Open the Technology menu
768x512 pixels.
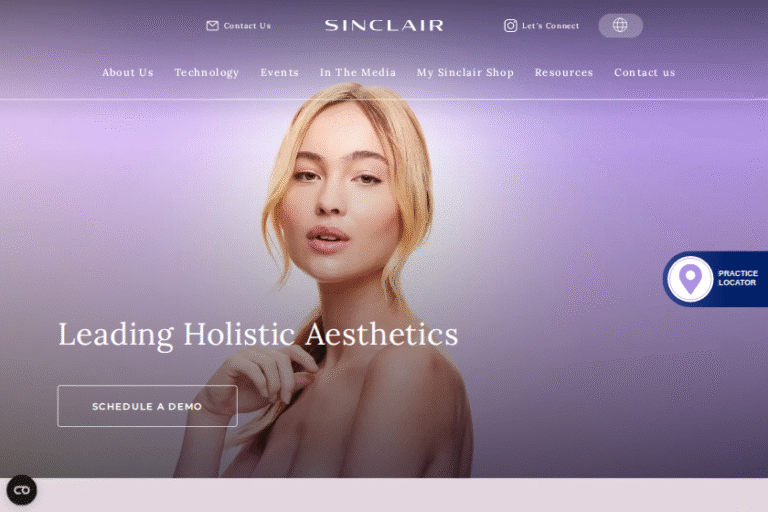207,73
